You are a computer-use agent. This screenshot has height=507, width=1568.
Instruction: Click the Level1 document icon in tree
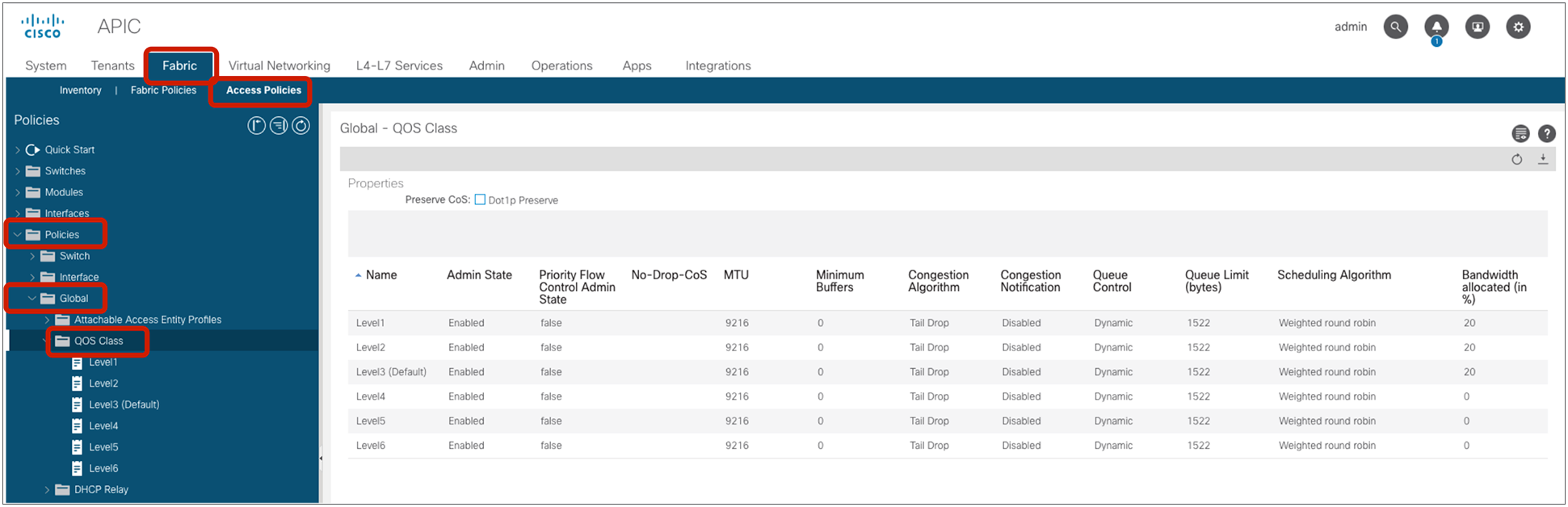(x=78, y=363)
